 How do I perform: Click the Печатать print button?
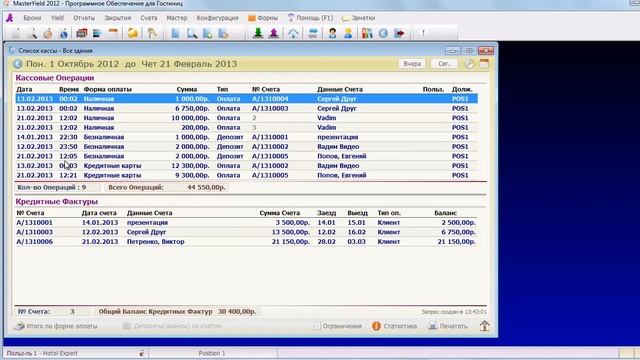(448, 326)
